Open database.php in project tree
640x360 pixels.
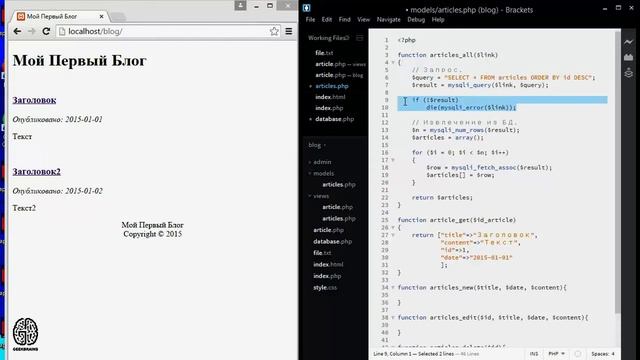click(x=333, y=241)
